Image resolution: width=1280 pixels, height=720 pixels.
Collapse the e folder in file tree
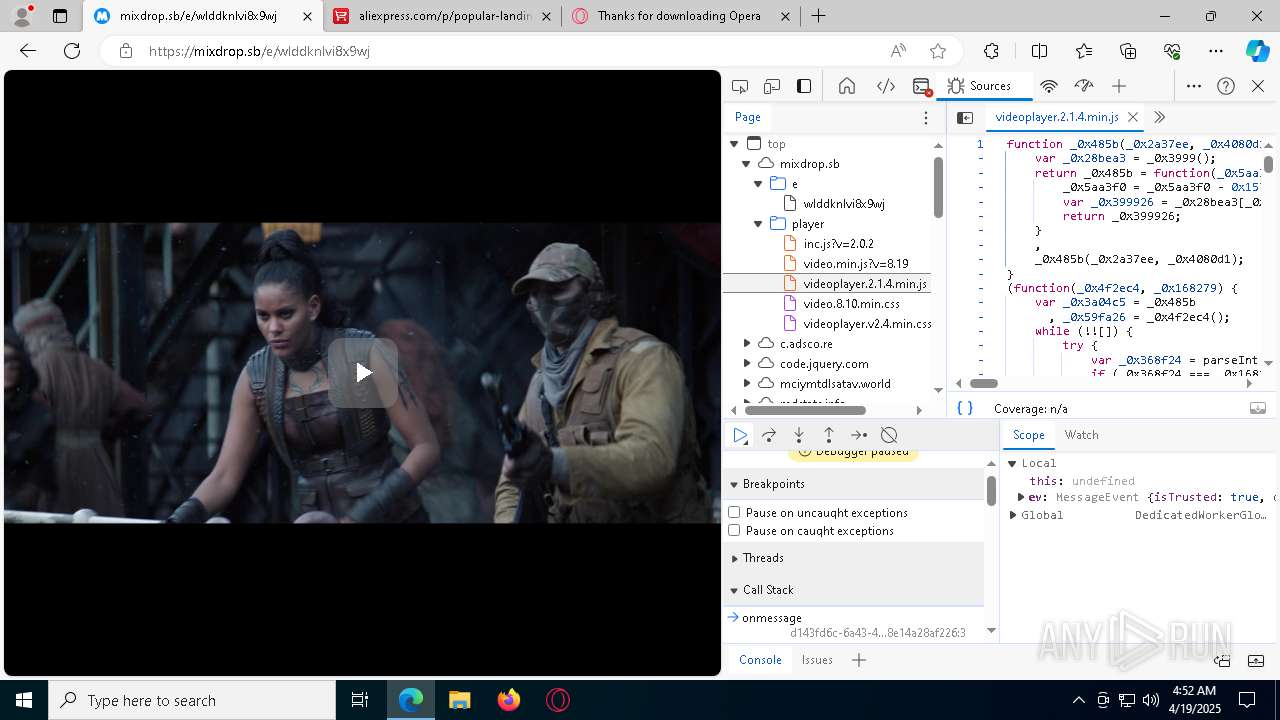coord(758,184)
